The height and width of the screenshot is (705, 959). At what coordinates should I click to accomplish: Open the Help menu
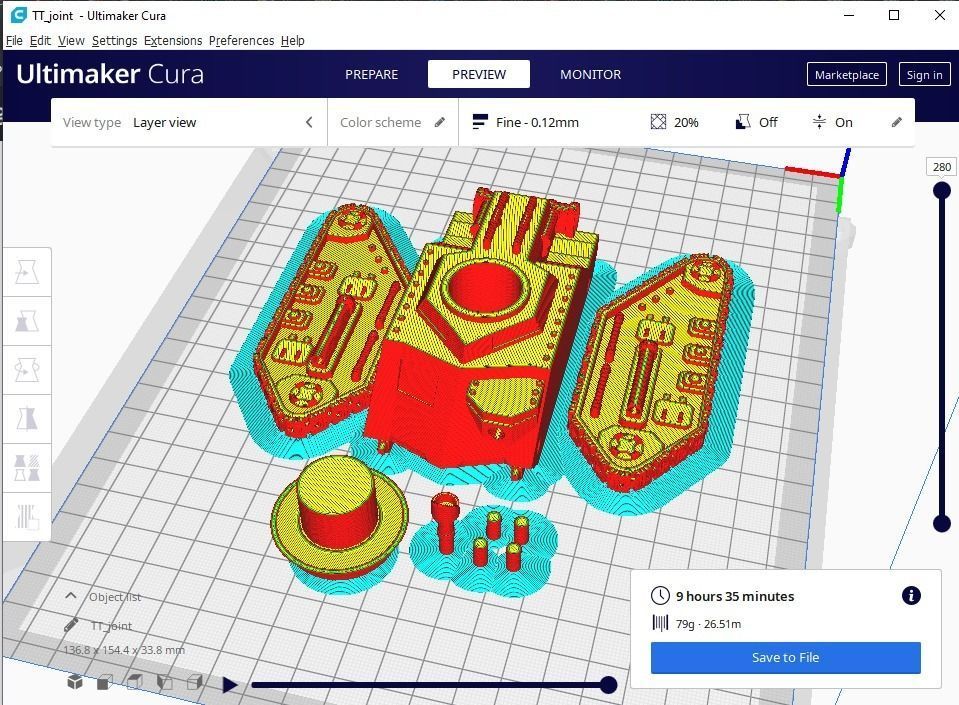click(x=292, y=40)
